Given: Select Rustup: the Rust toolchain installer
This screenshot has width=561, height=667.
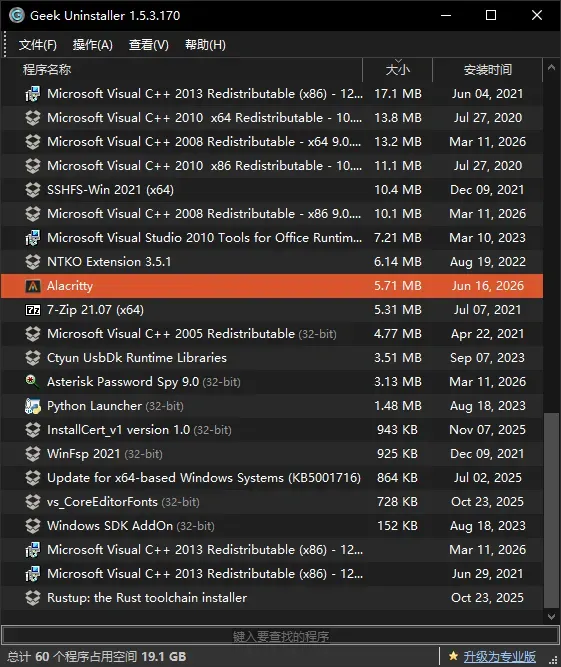Looking at the screenshot, I should [147, 598].
